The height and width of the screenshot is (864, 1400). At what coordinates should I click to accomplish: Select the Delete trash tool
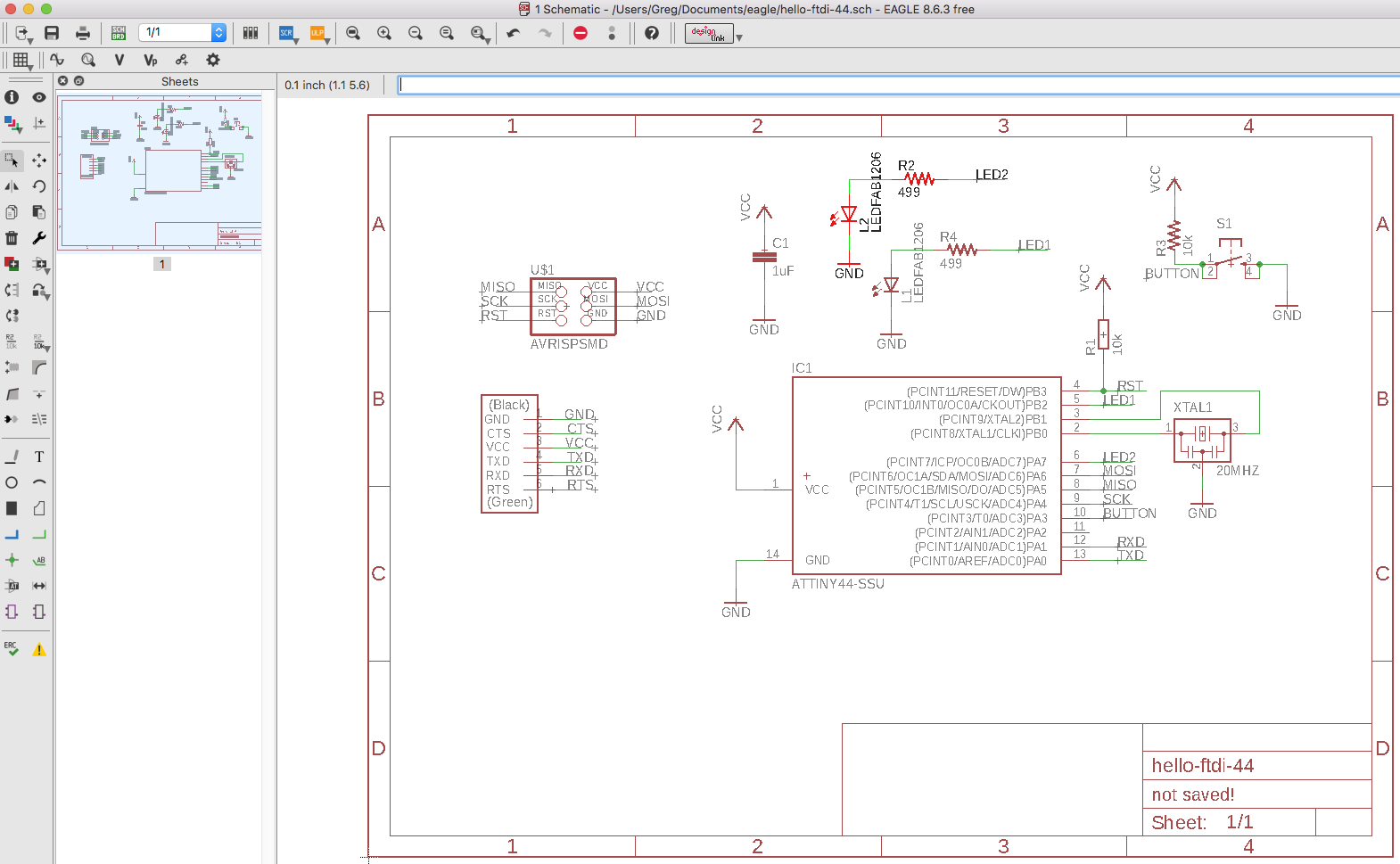click(x=12, y=238)
